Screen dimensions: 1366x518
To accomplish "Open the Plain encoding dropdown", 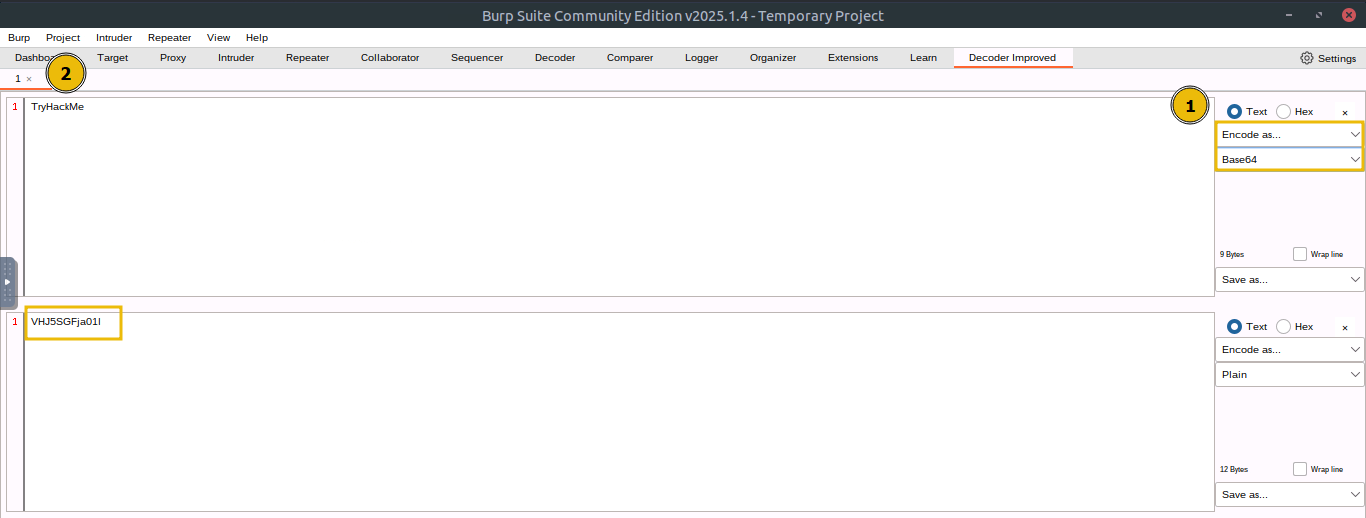I will (x=1290, y=375).
